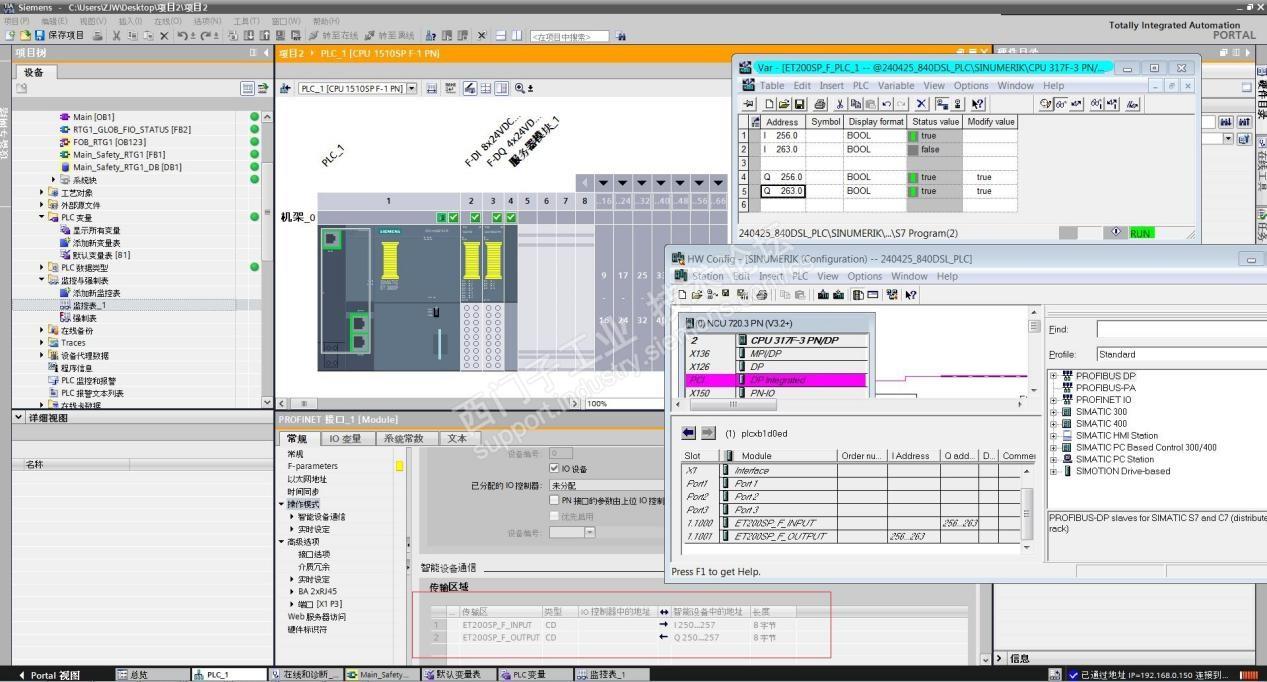The height and width of the screenshot is (682, 1267).
Task: Click glasses monitor variable icon in Var window
Action: click(1061, 104)
